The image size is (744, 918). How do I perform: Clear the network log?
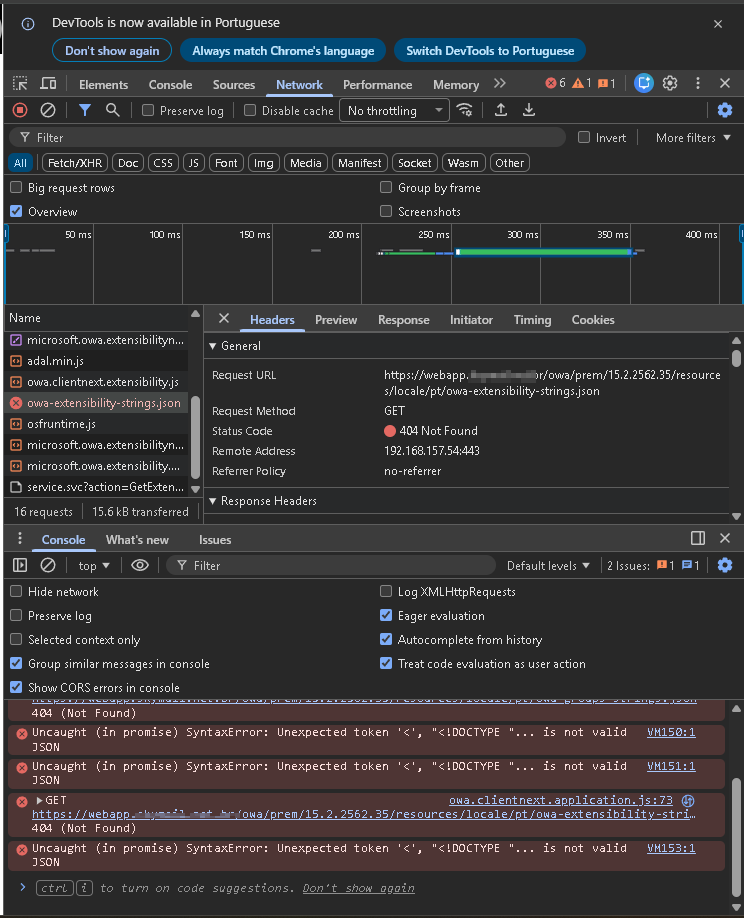click(x=48, y=110)
